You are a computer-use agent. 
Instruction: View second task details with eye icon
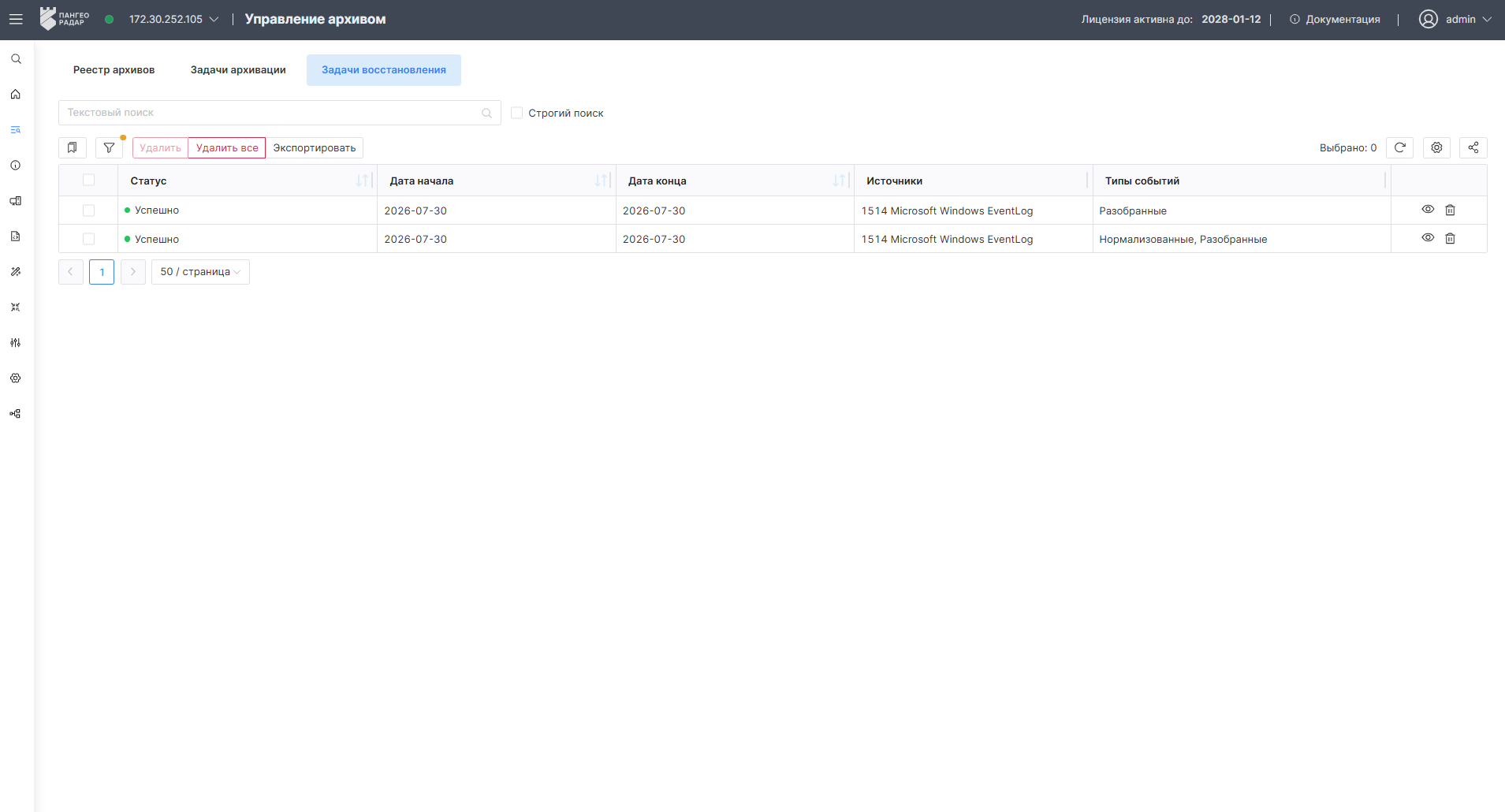click(1428, 238)
